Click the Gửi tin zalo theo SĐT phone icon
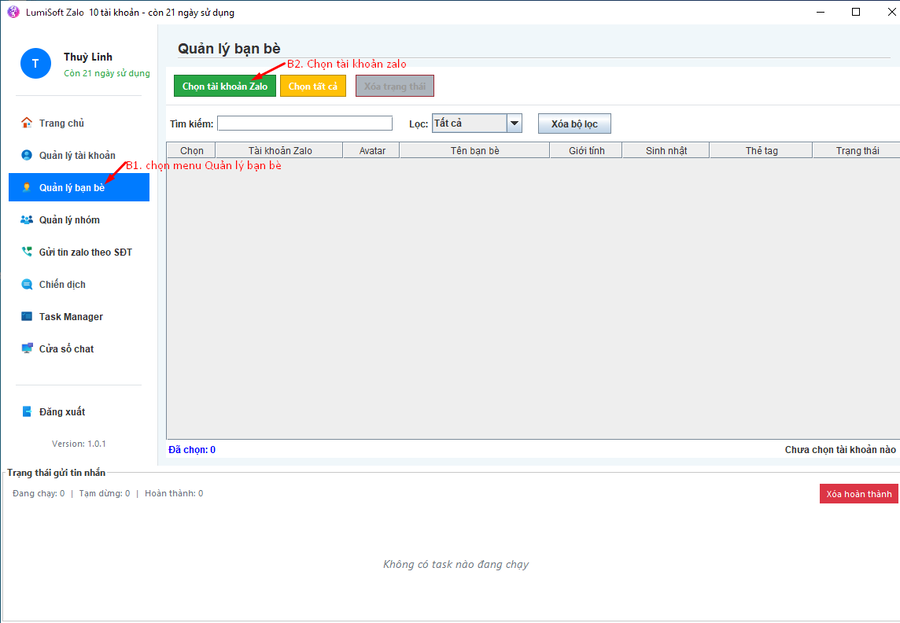Viewport: 900px width, 623px height. tap(27, 252)
